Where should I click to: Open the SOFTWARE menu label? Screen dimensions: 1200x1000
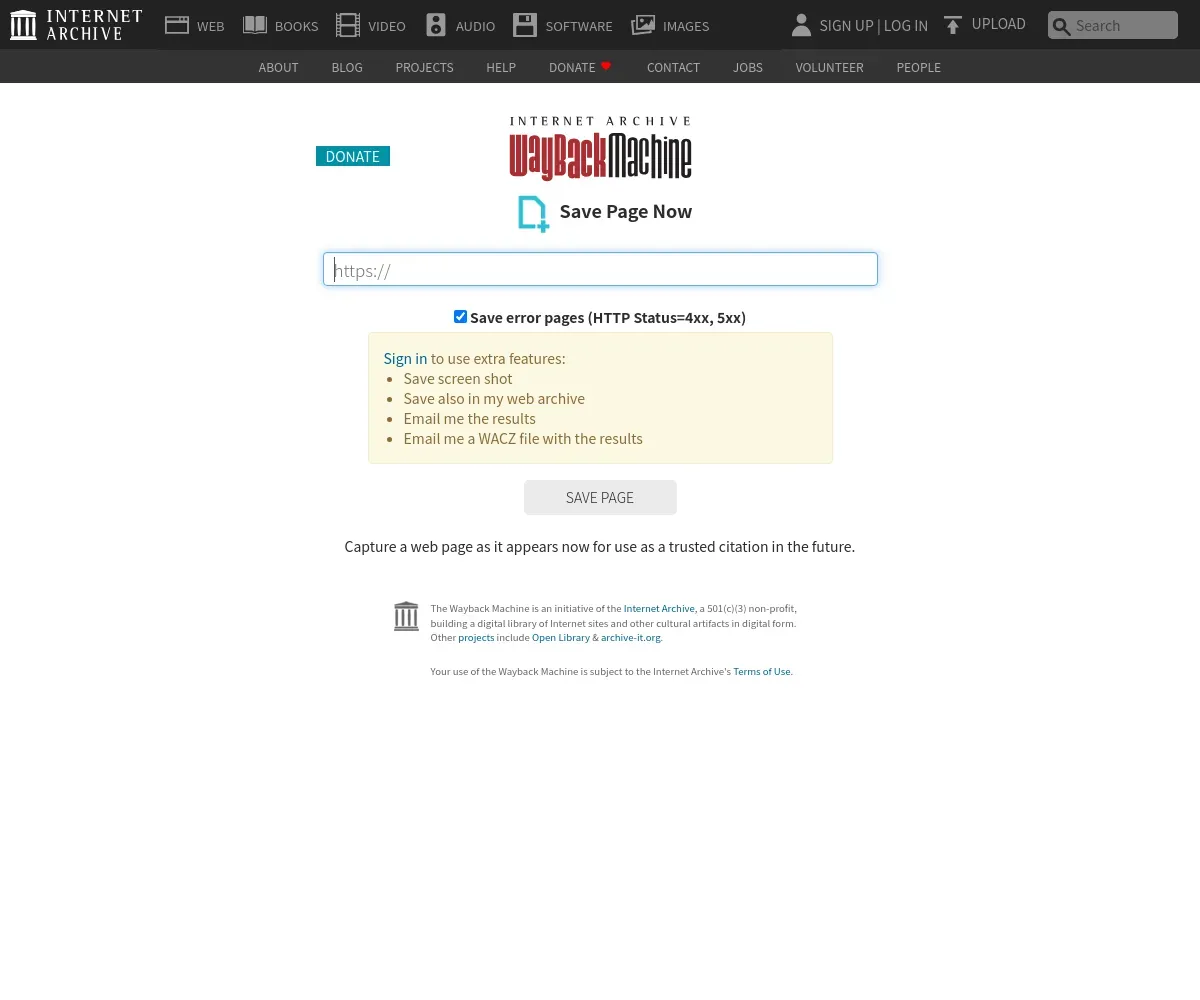[579, 26]
